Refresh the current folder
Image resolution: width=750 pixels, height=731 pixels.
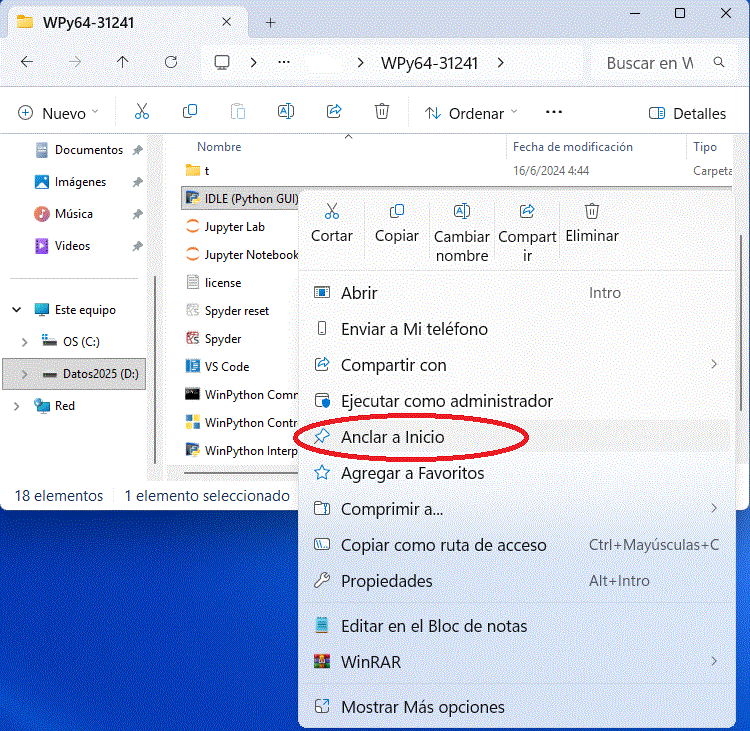[x=171, y=62]
